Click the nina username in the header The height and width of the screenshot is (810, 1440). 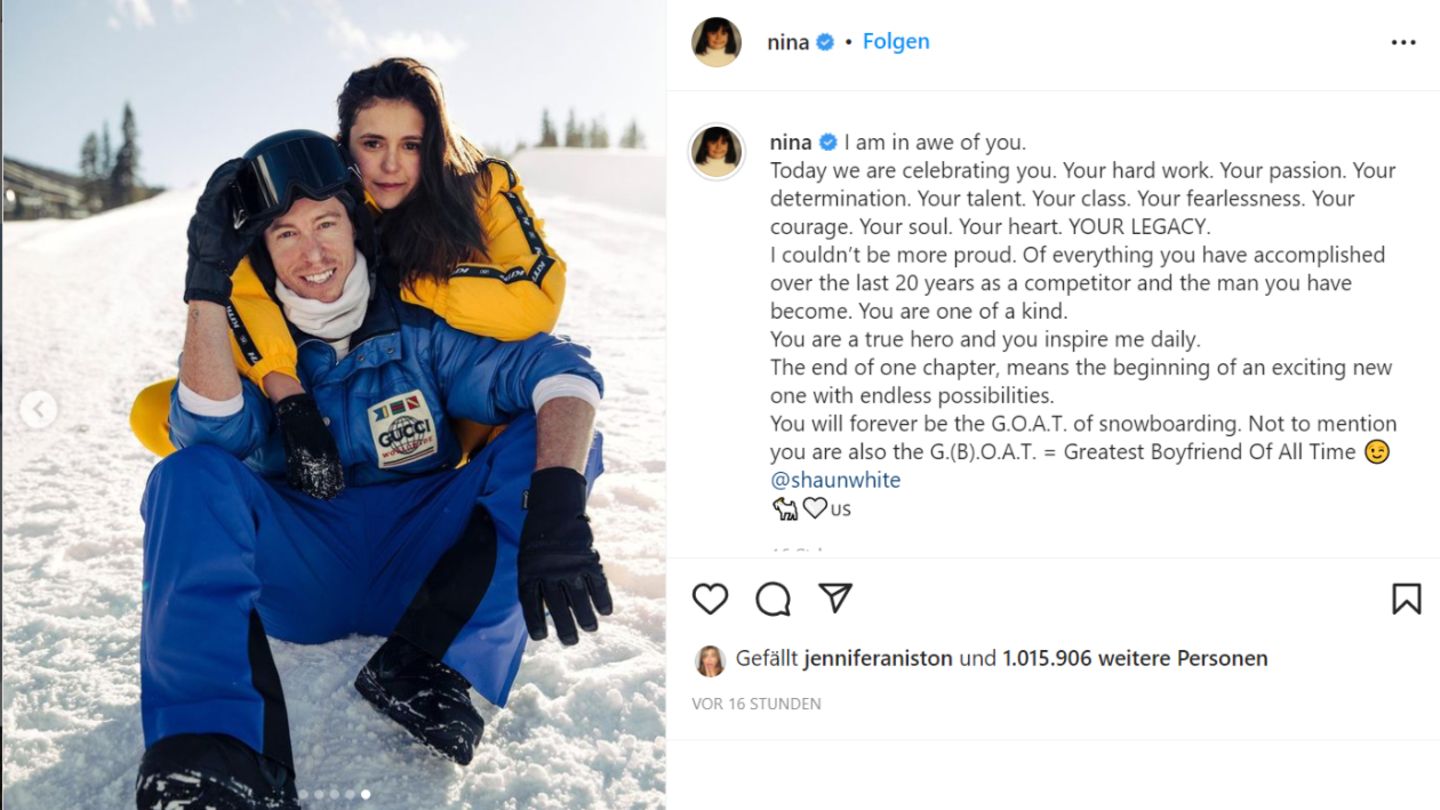(x=788, y=42)
